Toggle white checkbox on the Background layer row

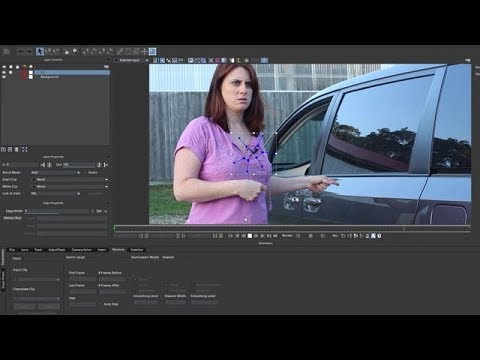(x=31, y=77)
